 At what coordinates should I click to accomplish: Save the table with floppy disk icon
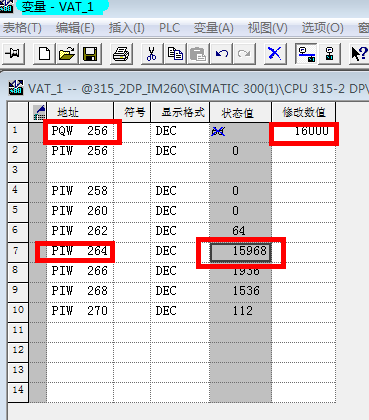[x=89, y=54]
